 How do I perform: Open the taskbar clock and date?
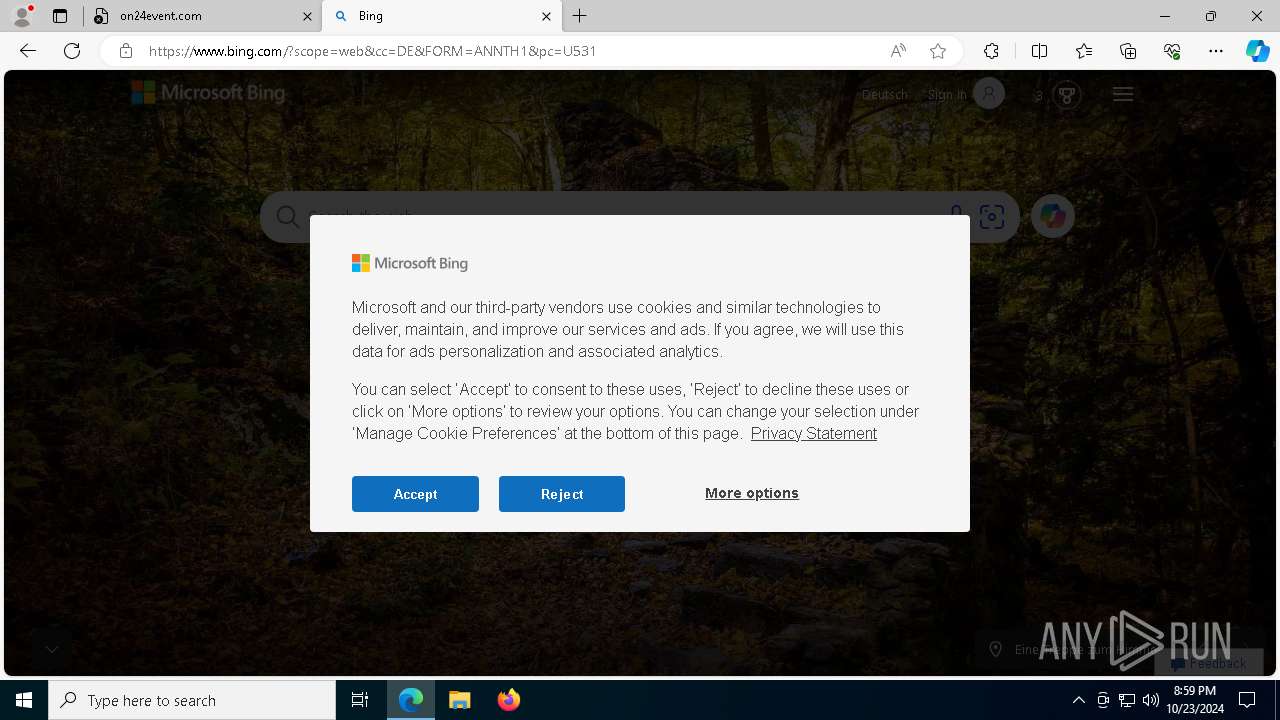(1195, 700)
